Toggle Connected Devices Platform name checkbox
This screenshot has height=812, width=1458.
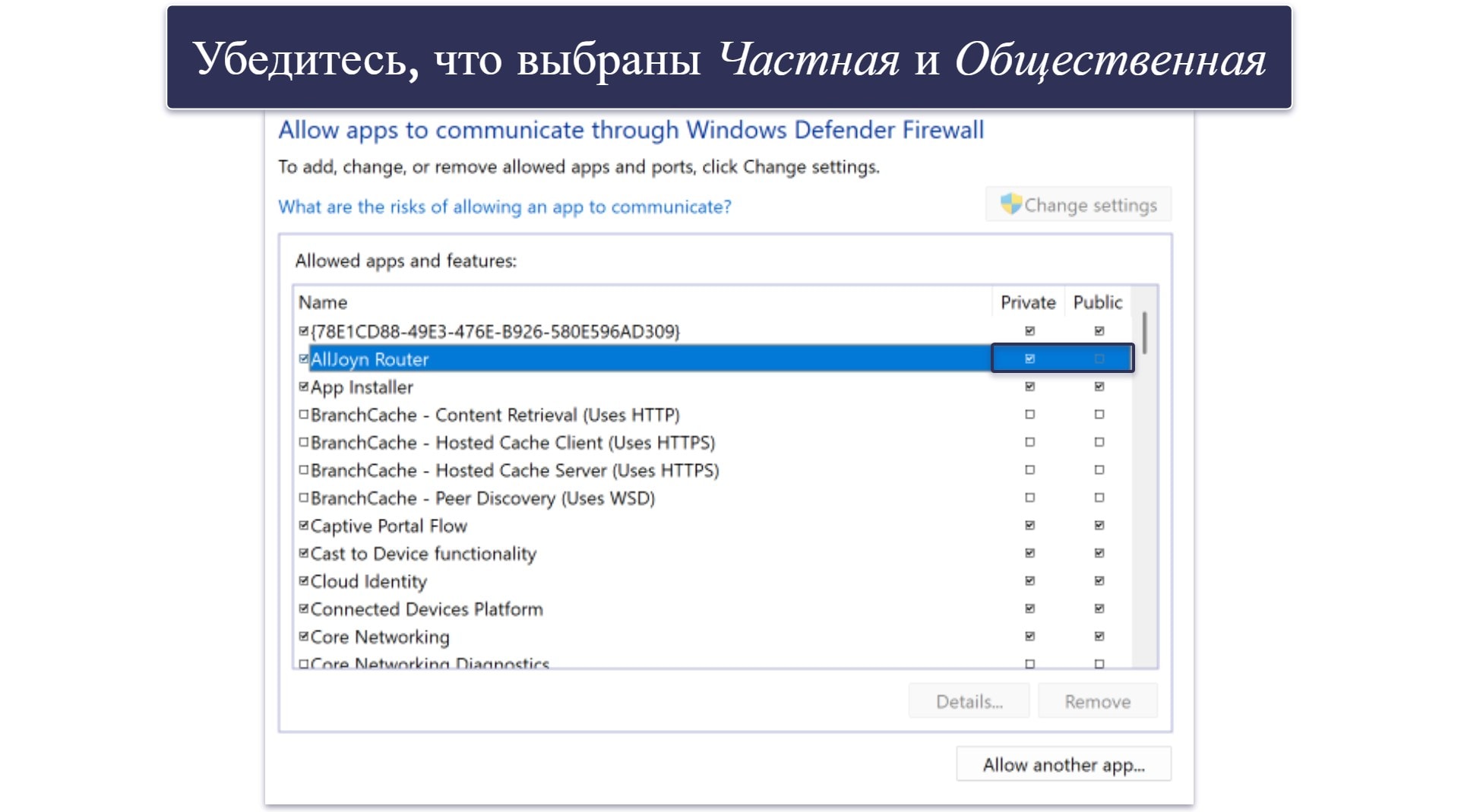pos(304,608)
